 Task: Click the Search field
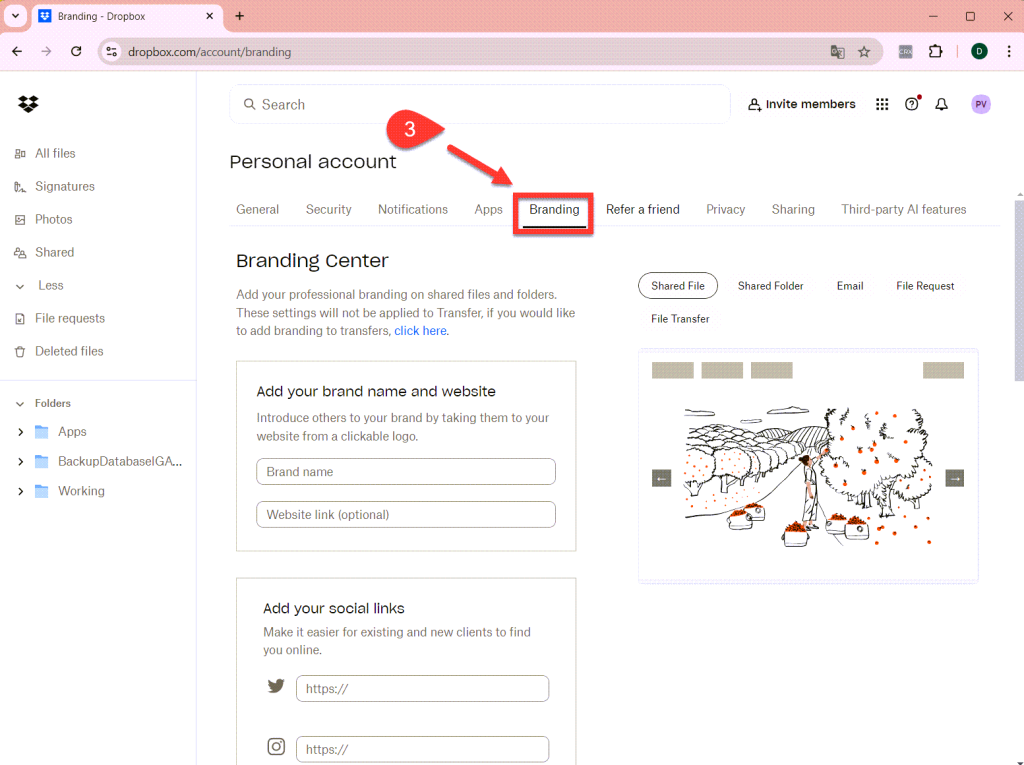click(480, 105)
